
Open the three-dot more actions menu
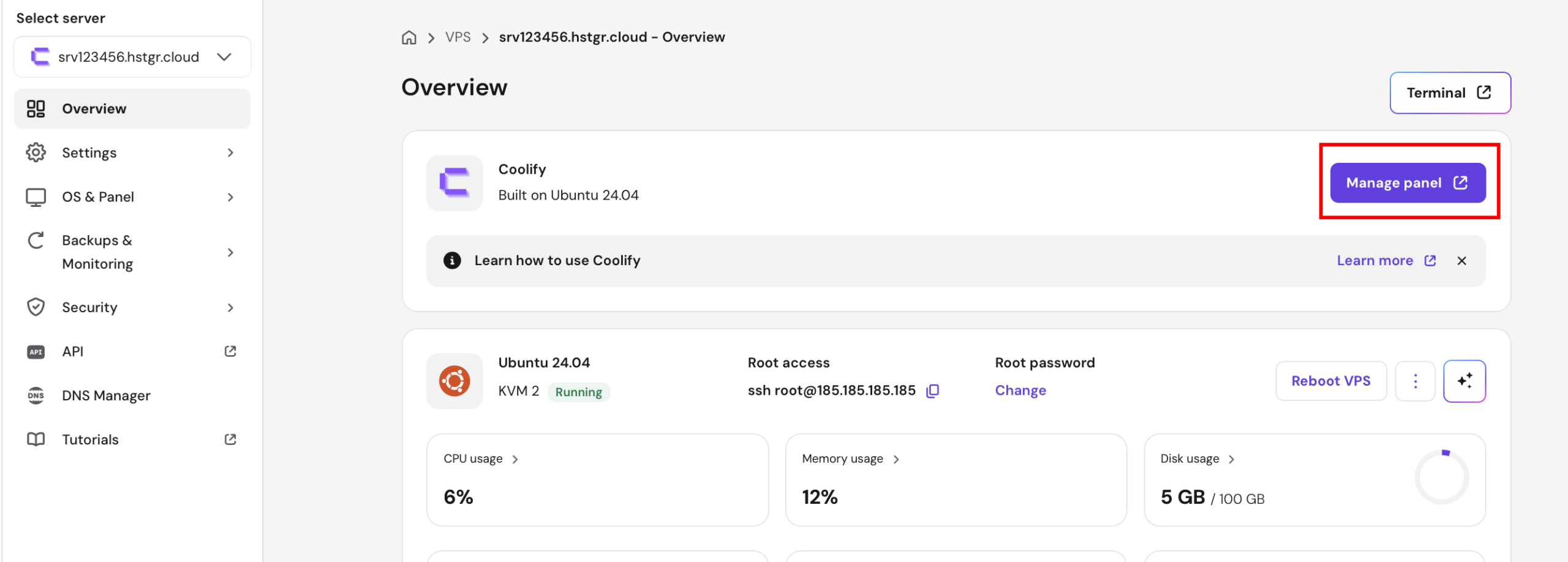click(1415, 381)
